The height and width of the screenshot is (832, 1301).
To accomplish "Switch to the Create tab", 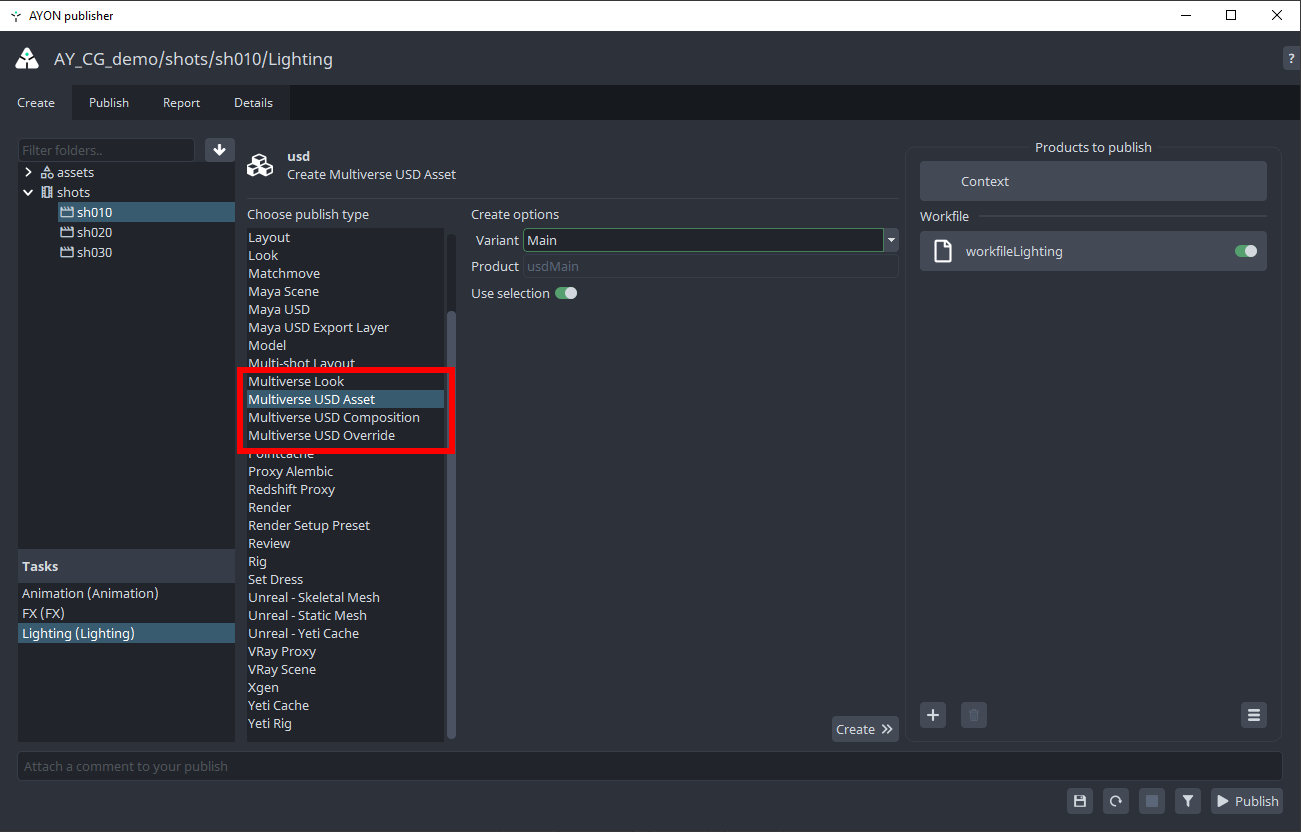I will (36, 103).
